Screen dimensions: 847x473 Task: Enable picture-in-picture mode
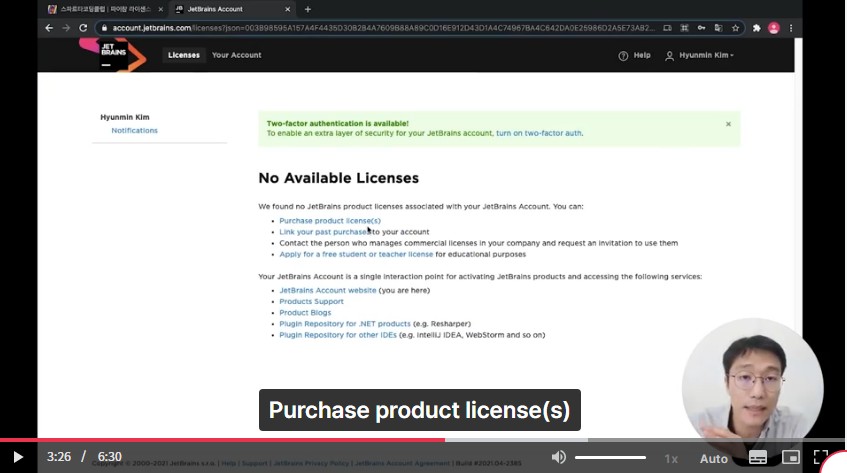791,457
